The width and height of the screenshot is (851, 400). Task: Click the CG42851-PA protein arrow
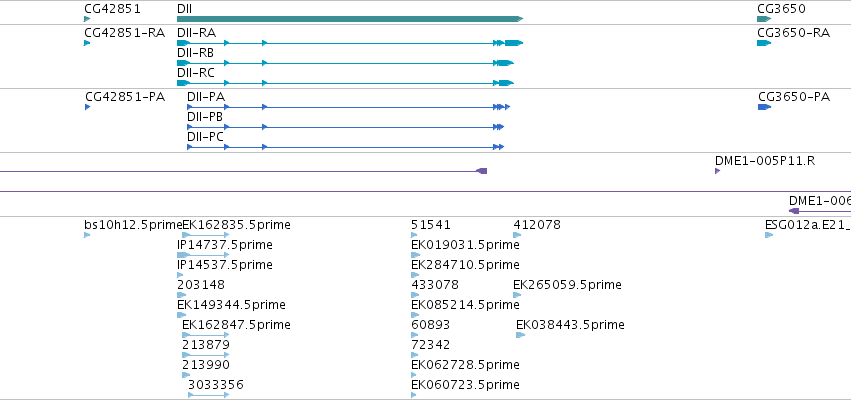tap(87, 107)
